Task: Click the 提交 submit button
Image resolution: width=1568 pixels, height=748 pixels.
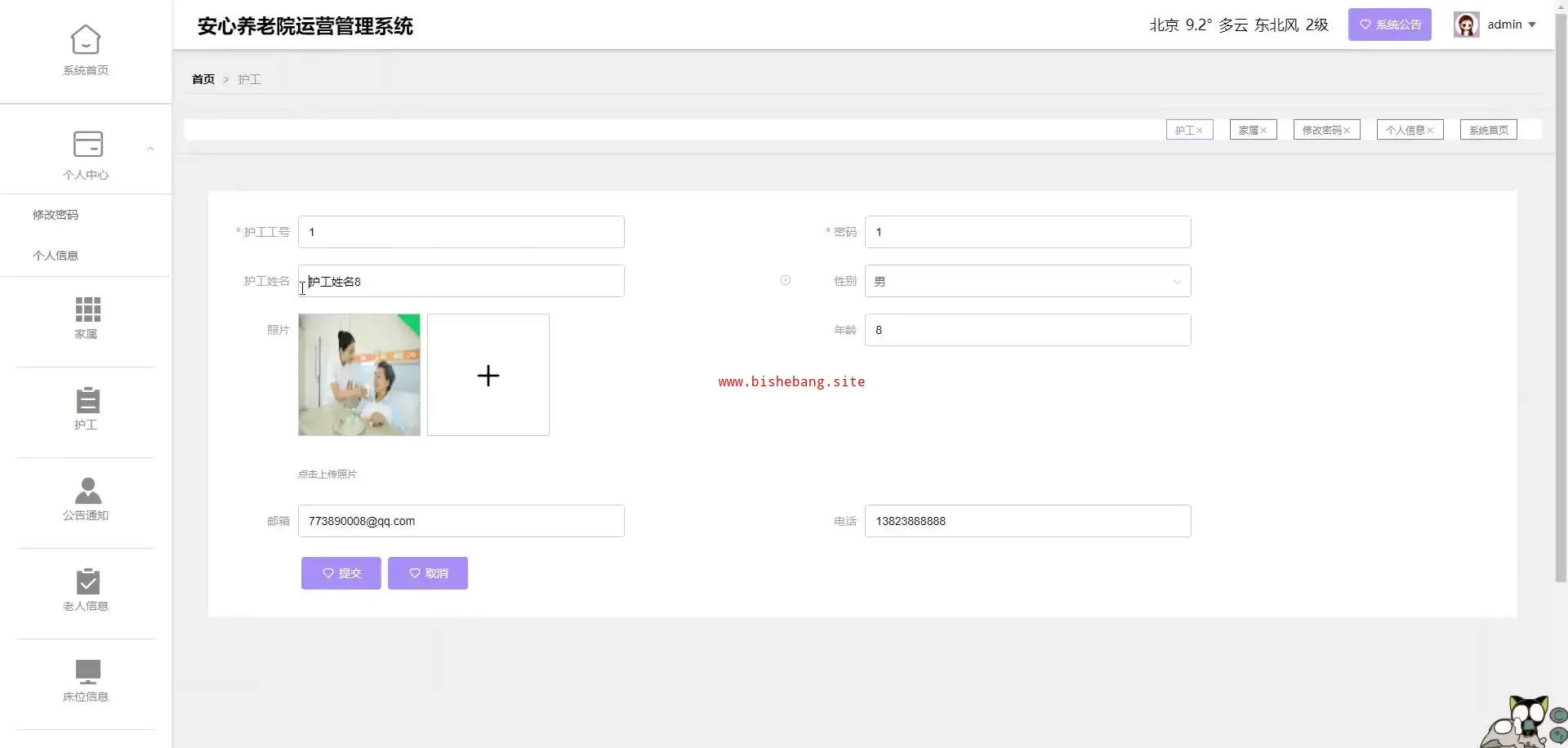Action: [x=341, y=573]
